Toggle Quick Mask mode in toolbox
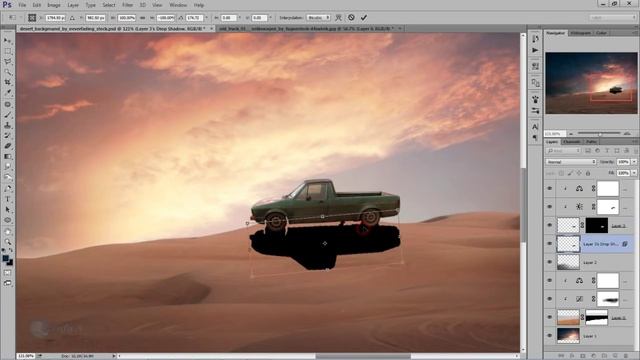The width and height of the screenshot is (640, 360). [x=7, y=273]
